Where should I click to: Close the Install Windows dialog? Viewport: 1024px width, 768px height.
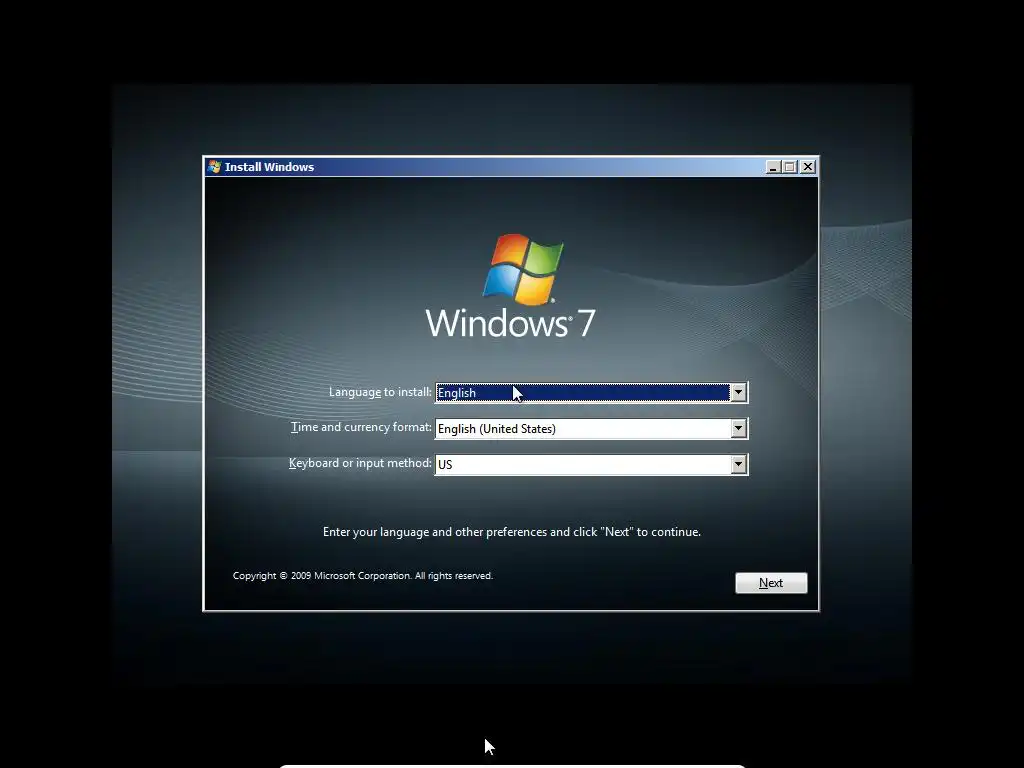[808, 167]
